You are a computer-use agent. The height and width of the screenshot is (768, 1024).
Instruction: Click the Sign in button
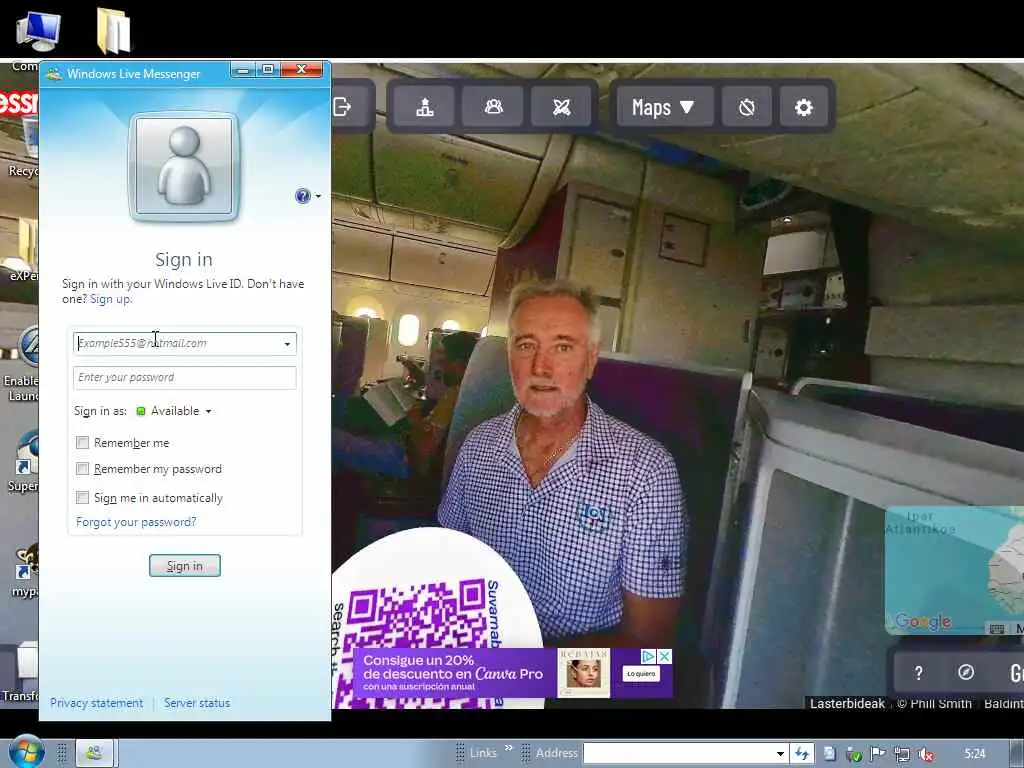(185, 566)
